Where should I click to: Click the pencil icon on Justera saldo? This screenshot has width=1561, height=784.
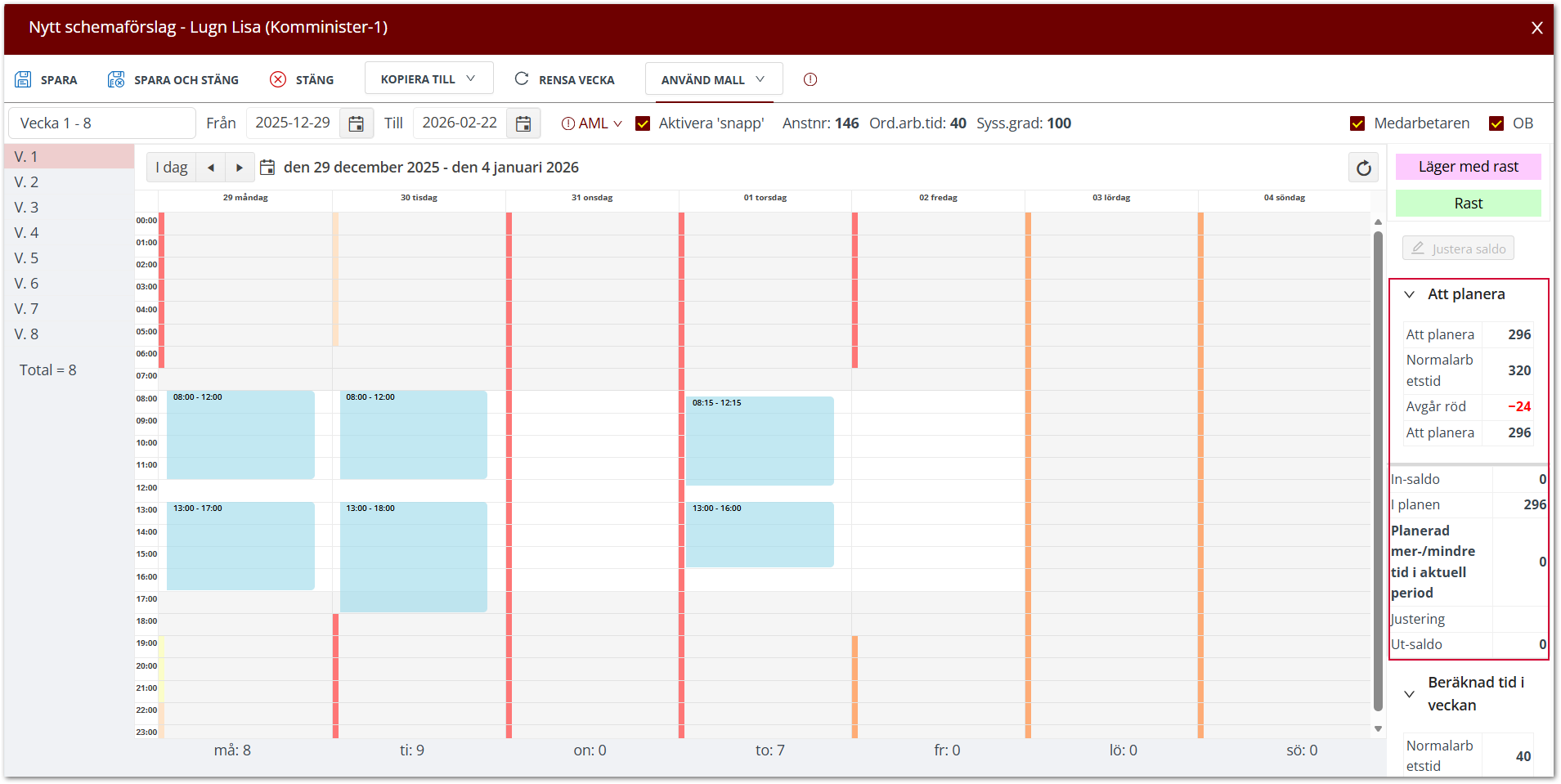coord(1418,249)
